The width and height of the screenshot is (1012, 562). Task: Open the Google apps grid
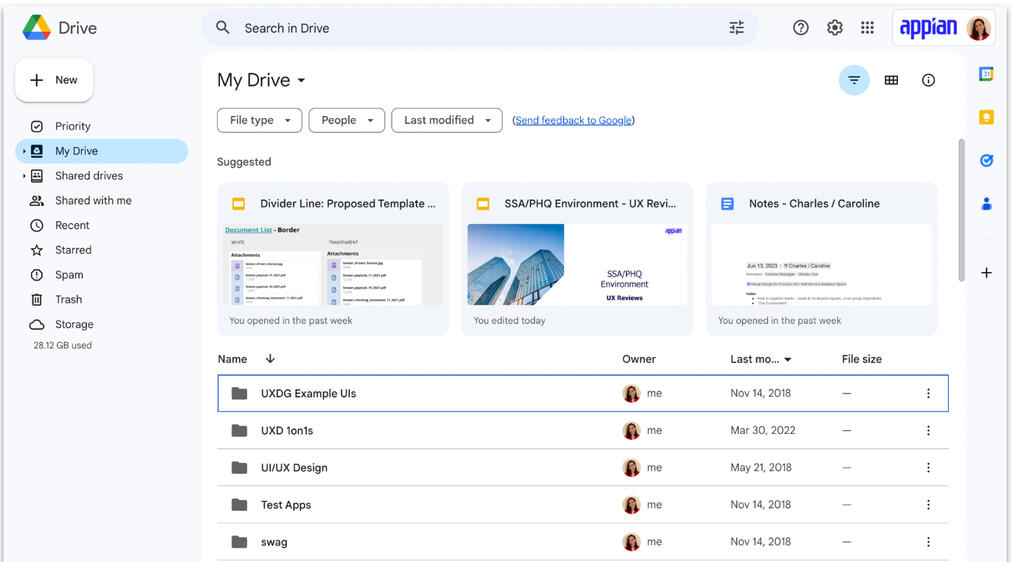point(867,28)
